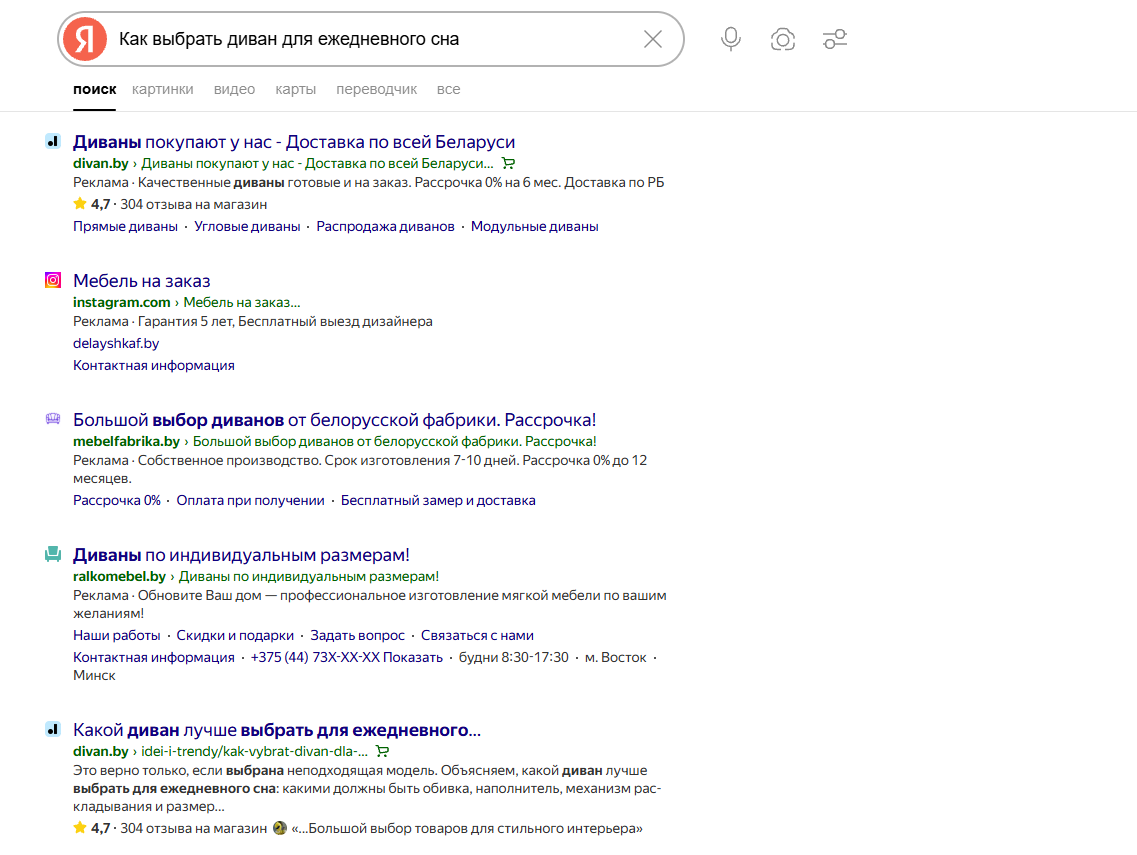The height and width of the screenshot is (855, 1137).
Task: Click the divan.by favicon beside 'Какой диван лучше выбрать'
Action: pos(53,730)
